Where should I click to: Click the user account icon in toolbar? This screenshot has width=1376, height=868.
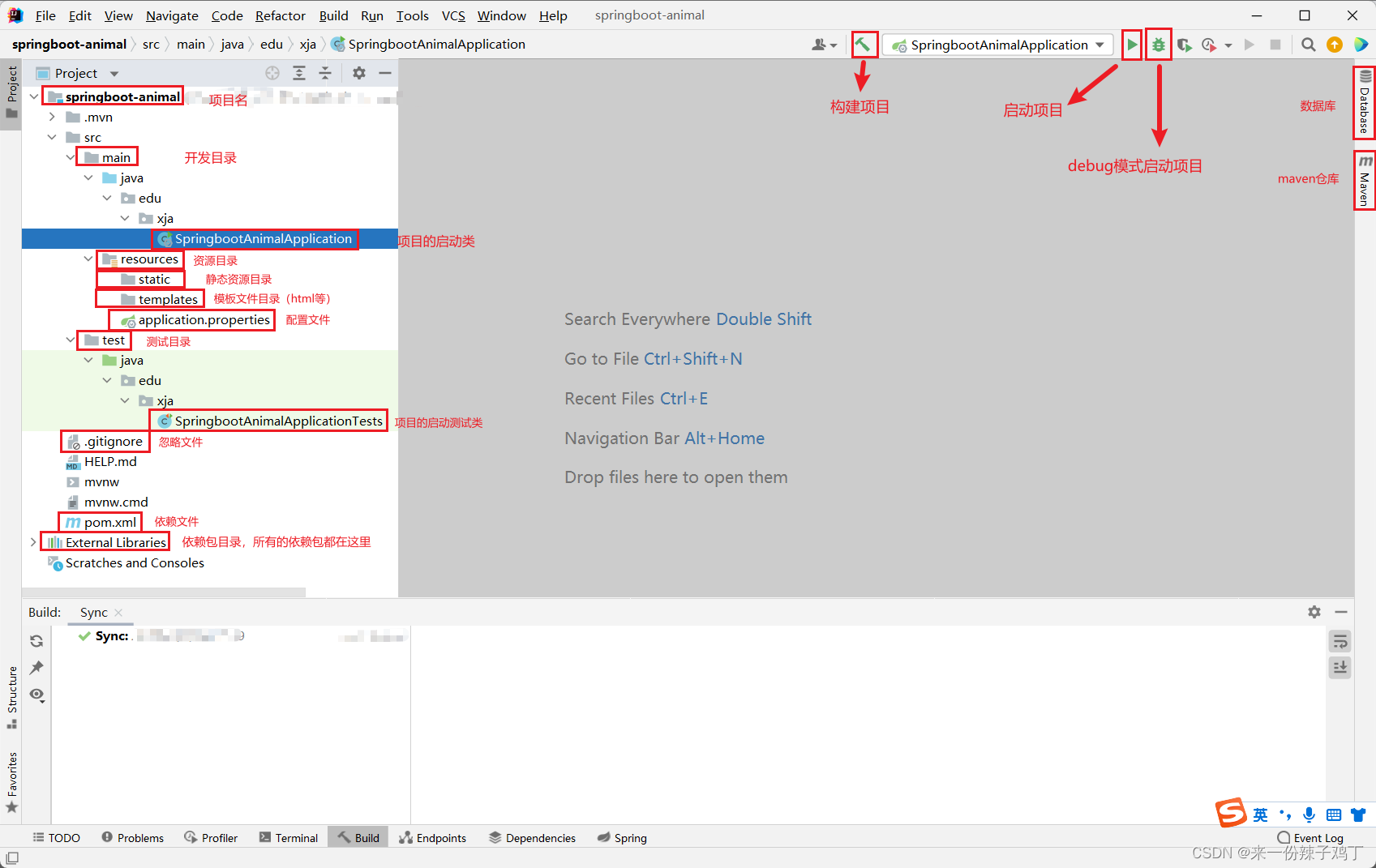[819, 45]
